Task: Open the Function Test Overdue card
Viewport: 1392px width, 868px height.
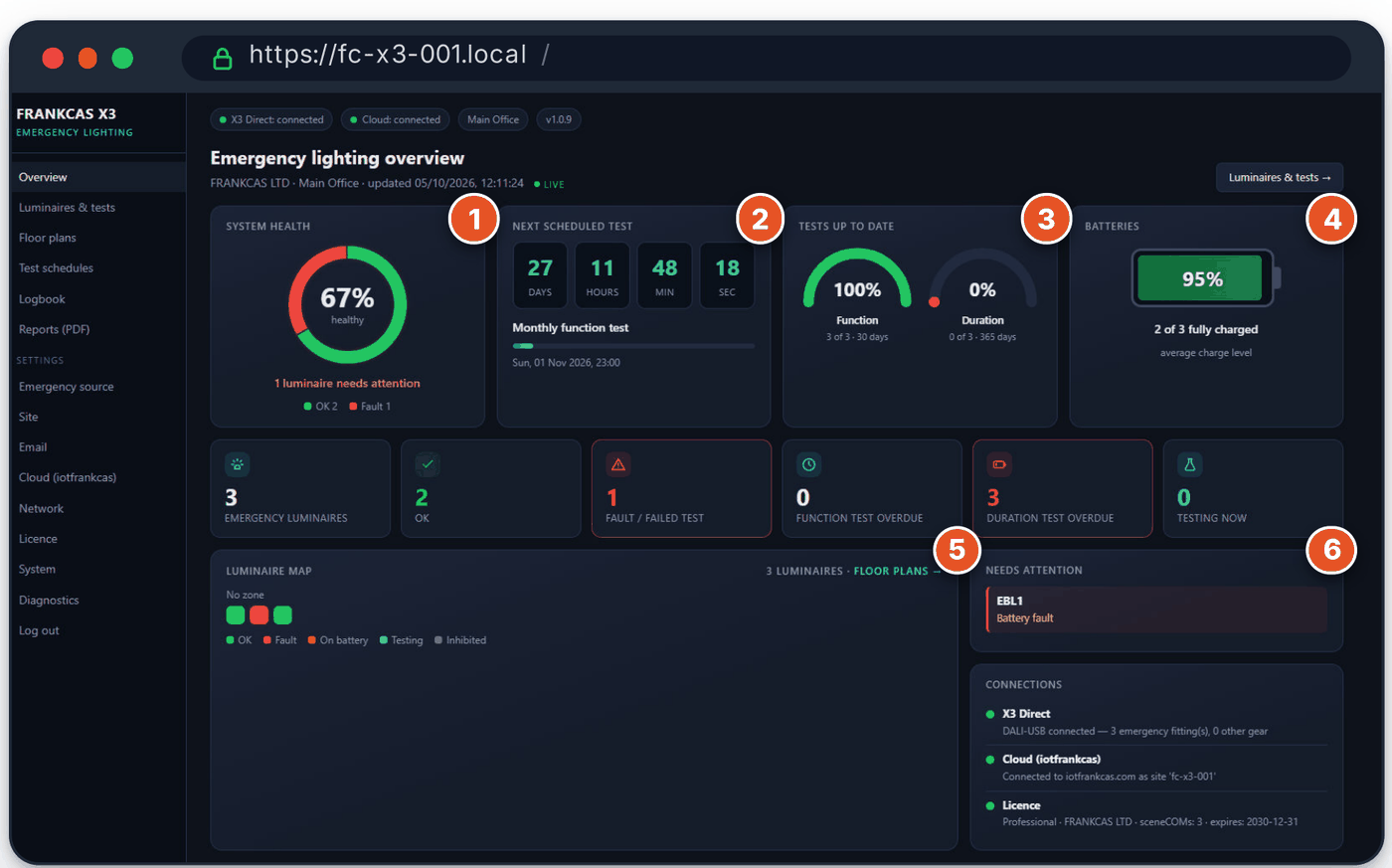Action: (x=872, y=489)
